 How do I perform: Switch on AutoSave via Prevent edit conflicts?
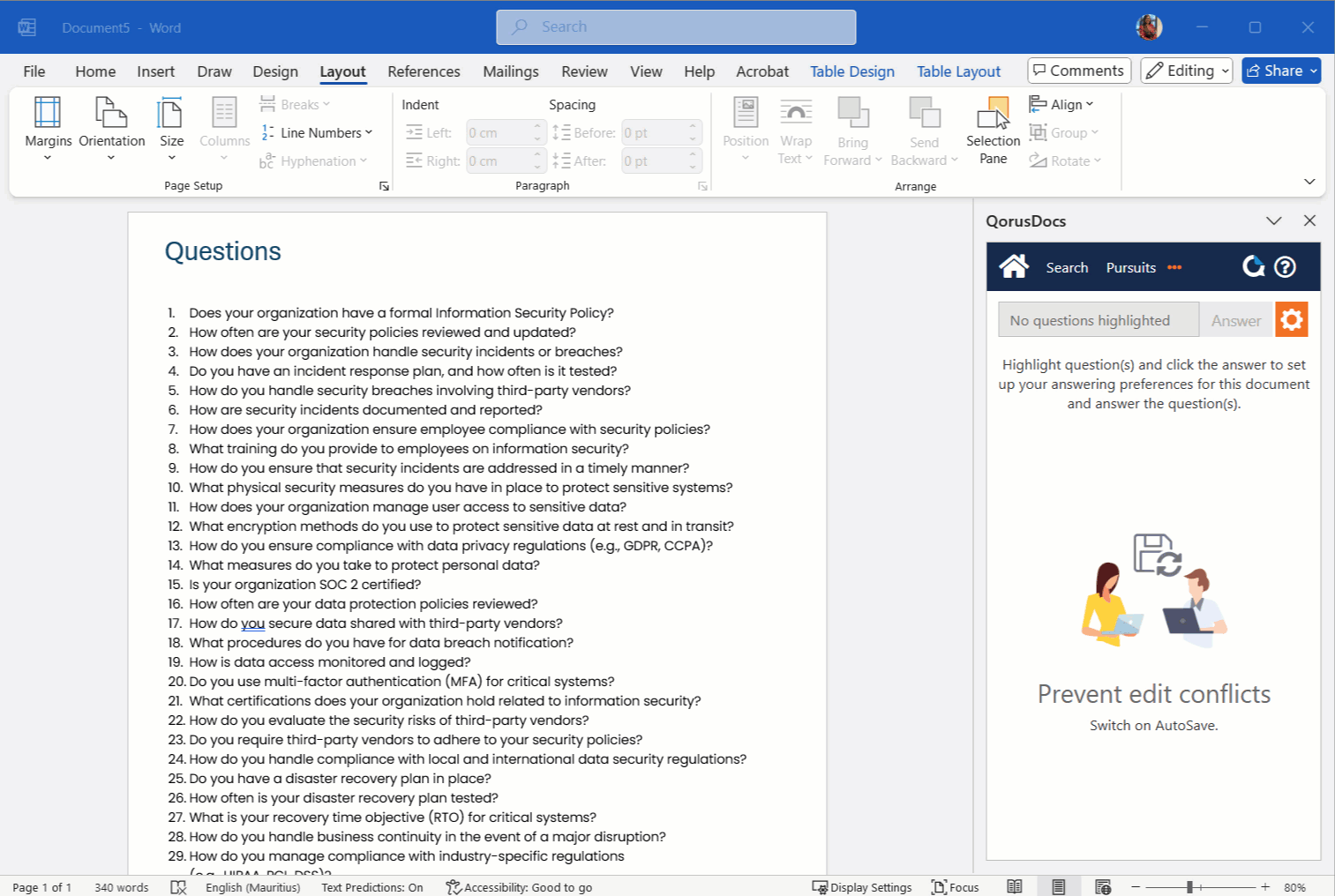(x=1152, y=725)
